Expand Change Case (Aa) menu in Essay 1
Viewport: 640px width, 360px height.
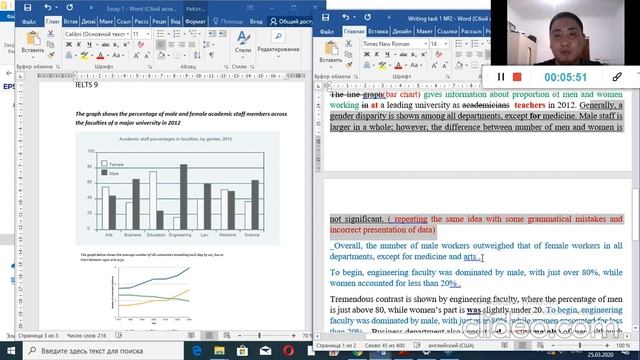coord(124,55)
